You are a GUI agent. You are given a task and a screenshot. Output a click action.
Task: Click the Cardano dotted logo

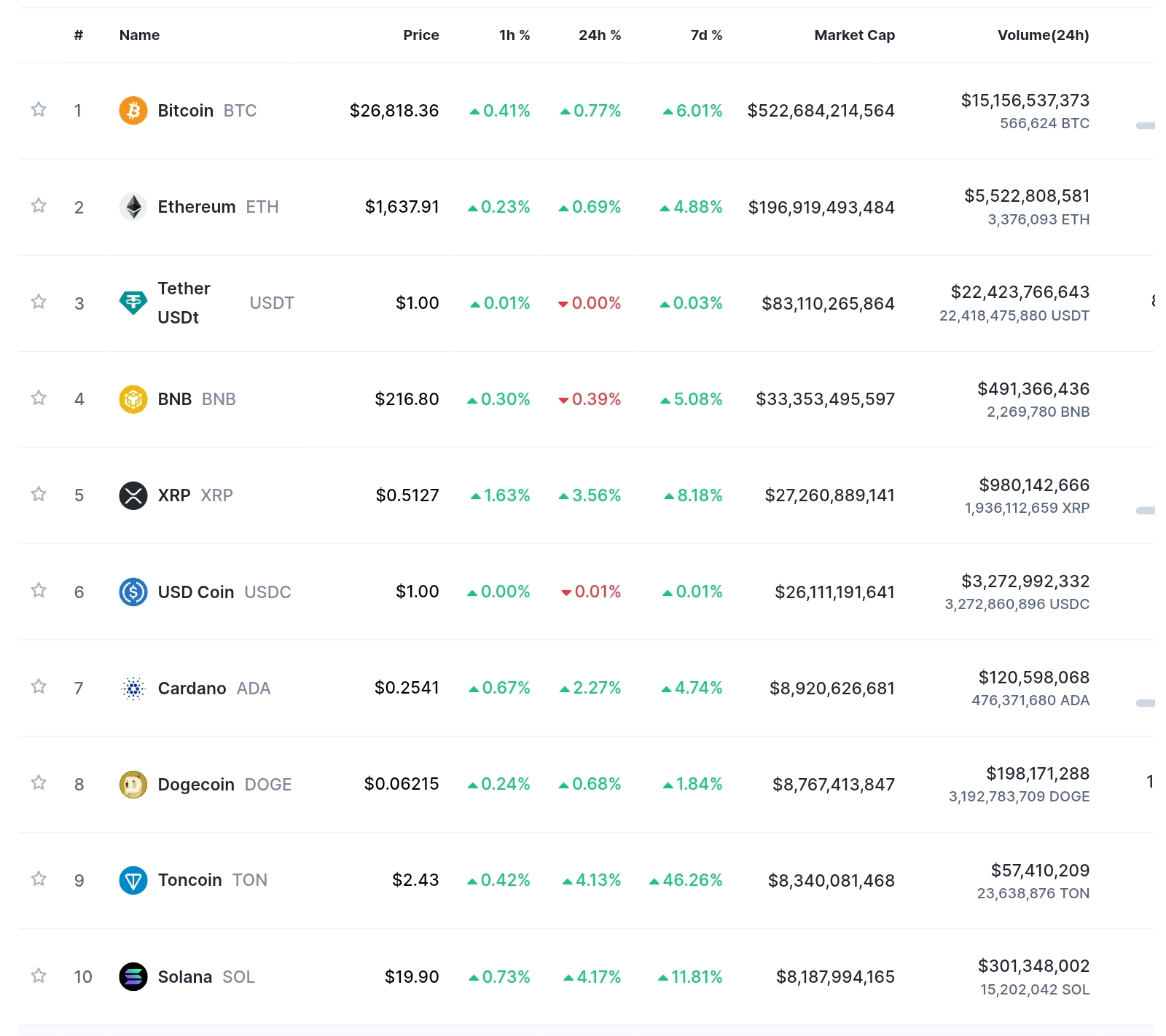(133, 688)
